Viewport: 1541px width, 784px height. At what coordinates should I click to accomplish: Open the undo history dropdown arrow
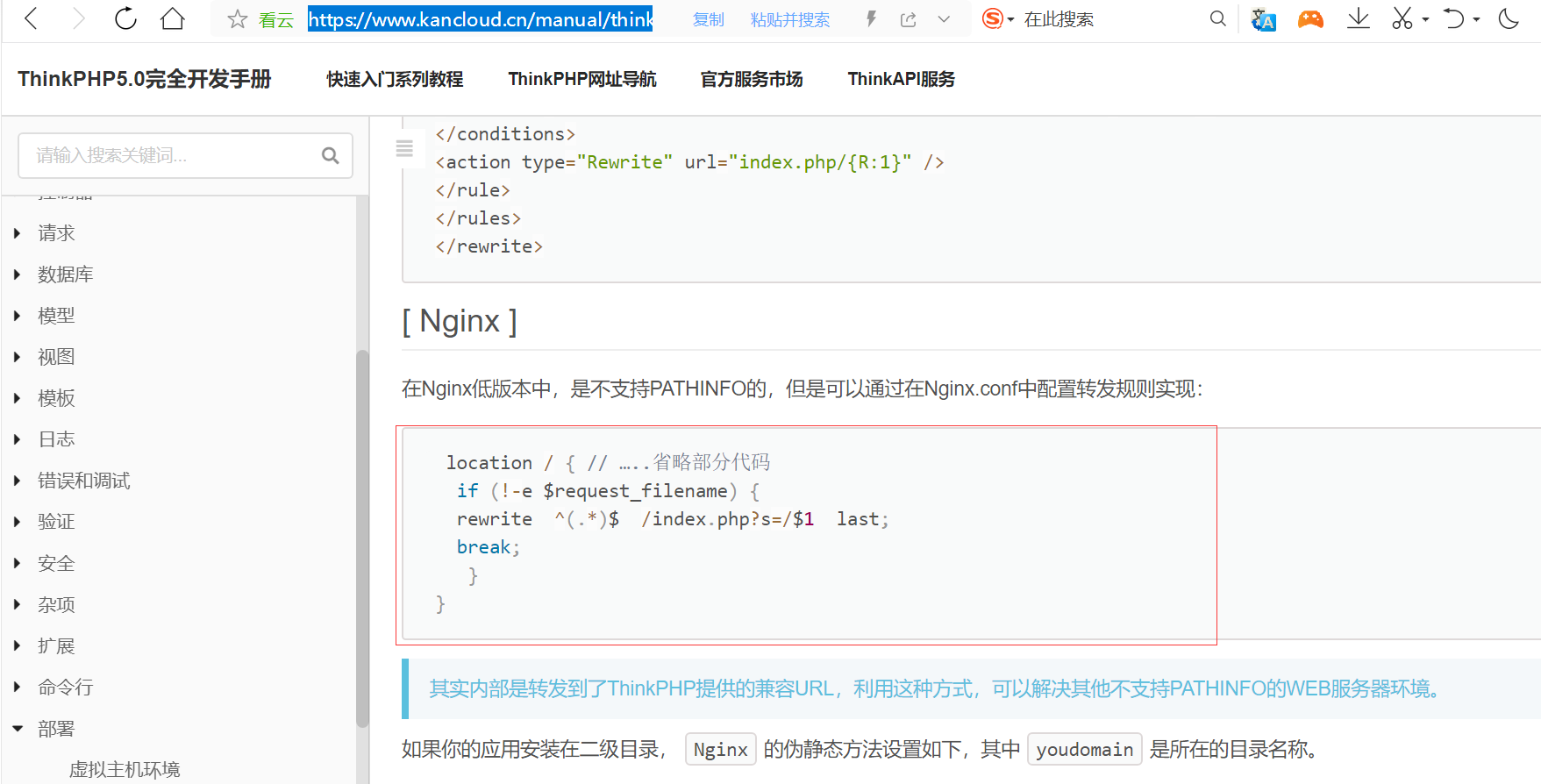tap(1477, 19)
